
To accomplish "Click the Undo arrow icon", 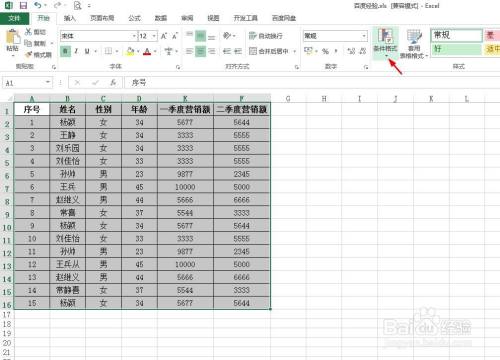I will tap(38, 5).
